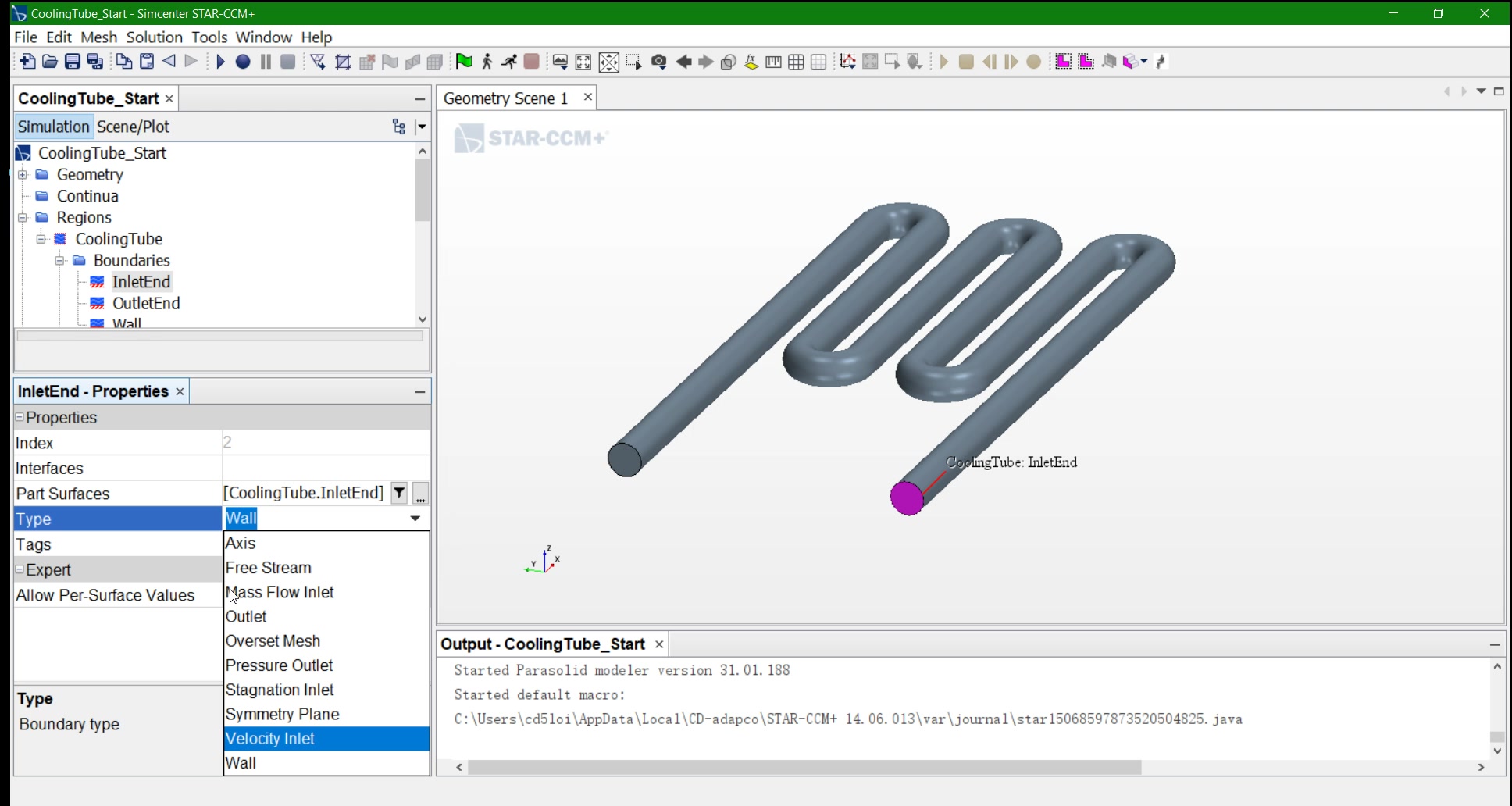1512x806 pixels.
Task: Switch to the Scene/Plot tab
Action: tap(133, 127)
